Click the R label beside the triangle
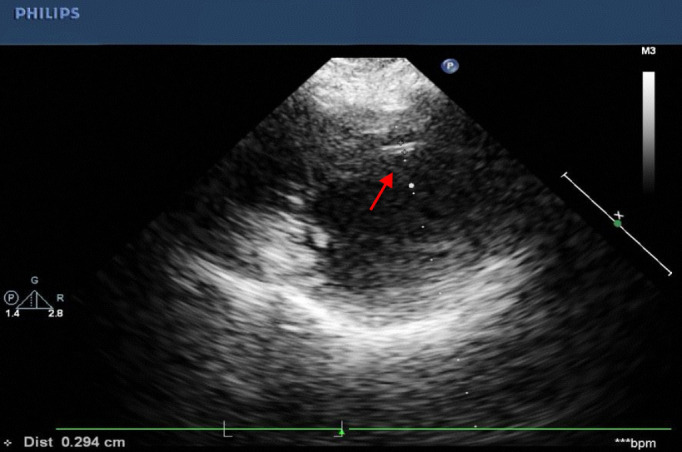 pyautogui.click(x=60, y=298)
